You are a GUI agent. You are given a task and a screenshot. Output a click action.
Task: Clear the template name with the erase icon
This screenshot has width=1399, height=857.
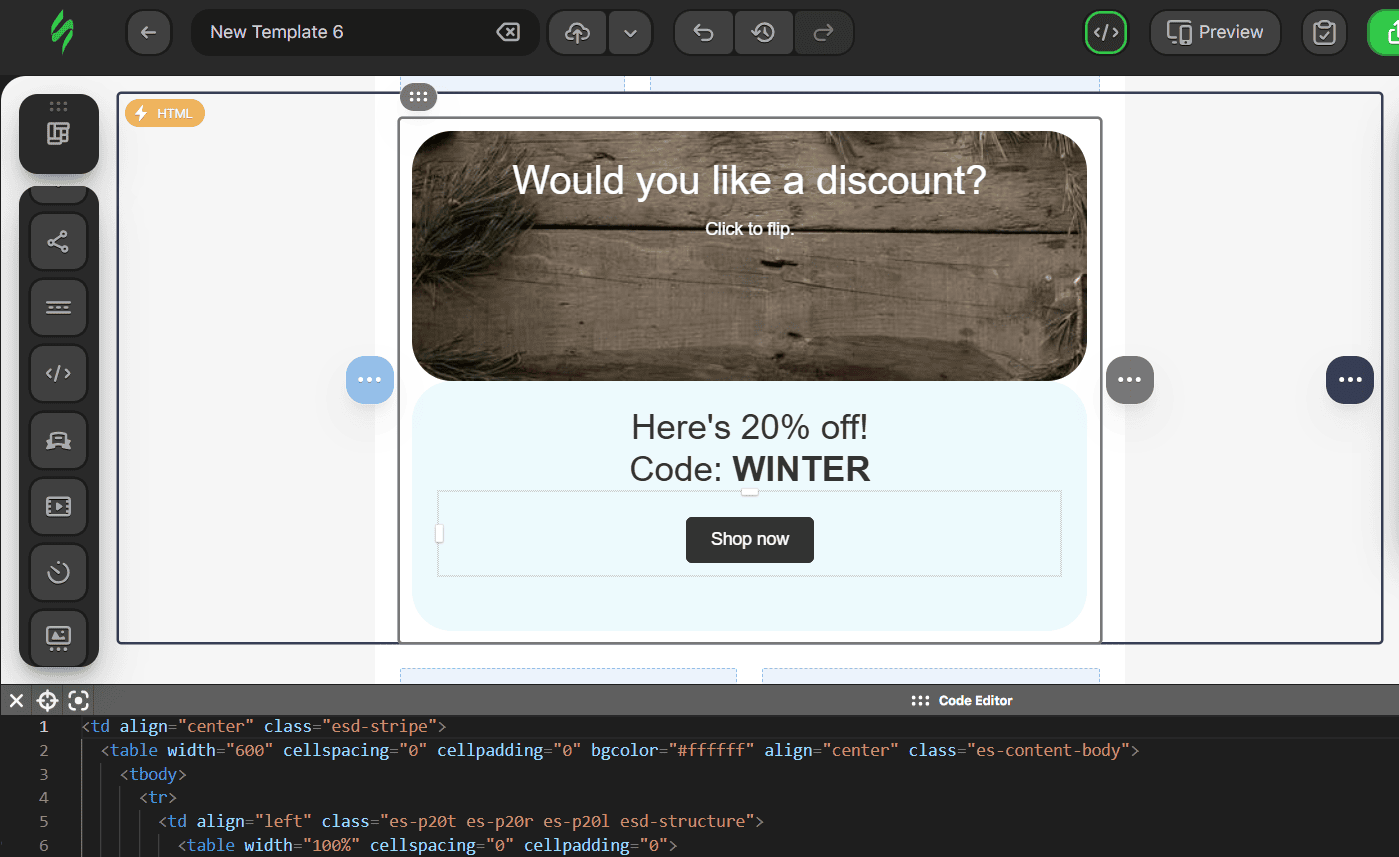click(508, 32)
